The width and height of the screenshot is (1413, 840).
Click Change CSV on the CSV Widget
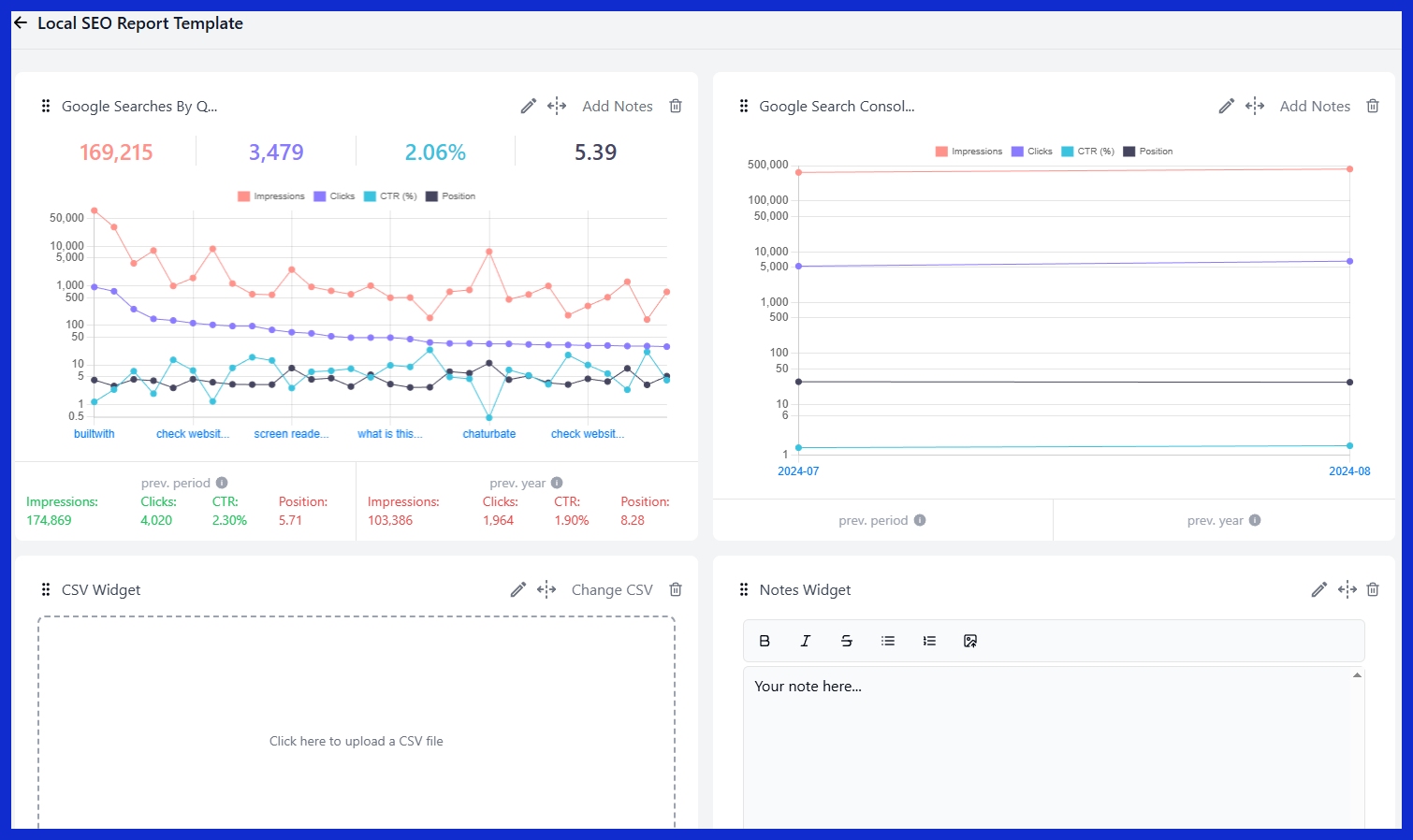coord(611,590)
